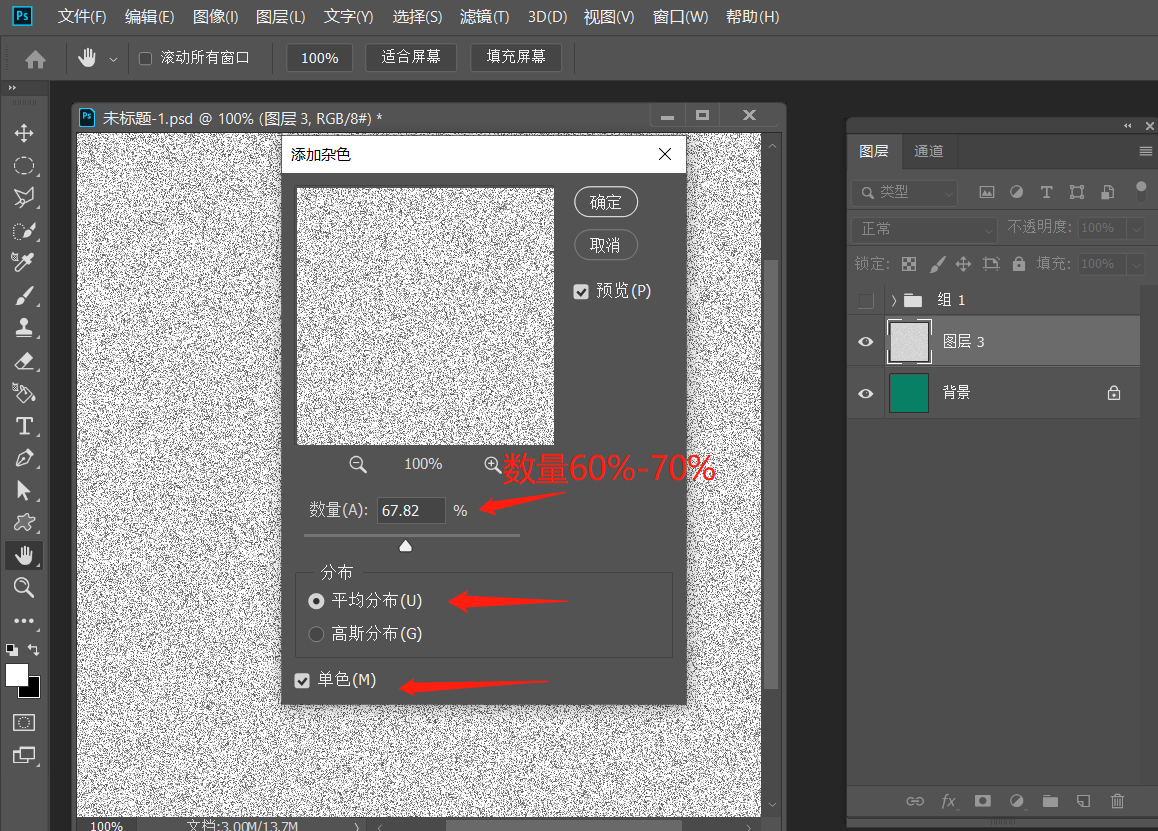Open the opacity dropdown arrow
This screenshot has width=1158, height=831.
1137,228
